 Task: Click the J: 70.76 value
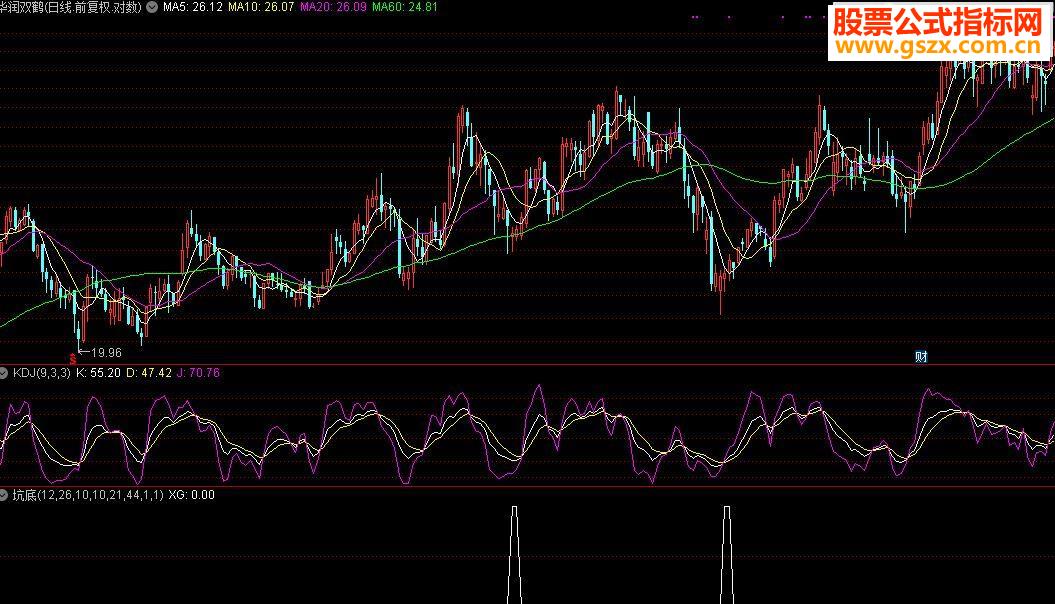(x=198, y=373)
